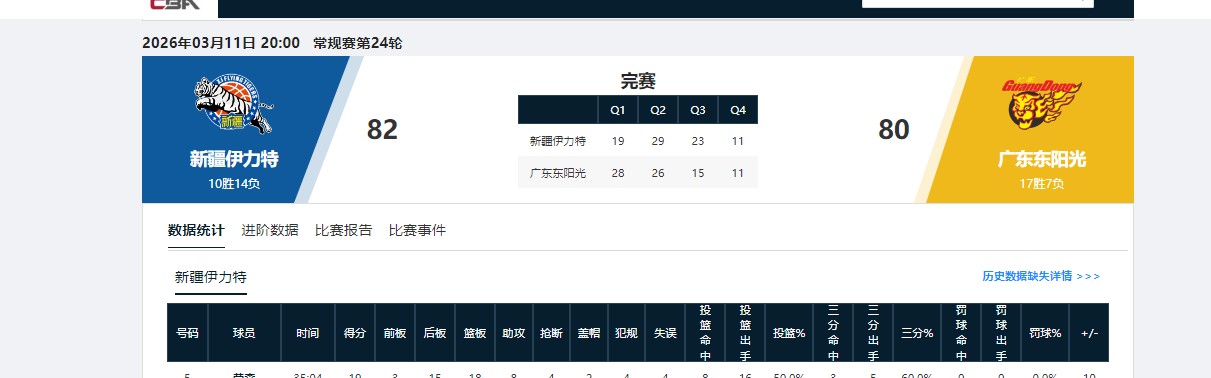Click the 失误 column header
The height and width of the screenshot is (378, 1211).
(x=665, y=333)
